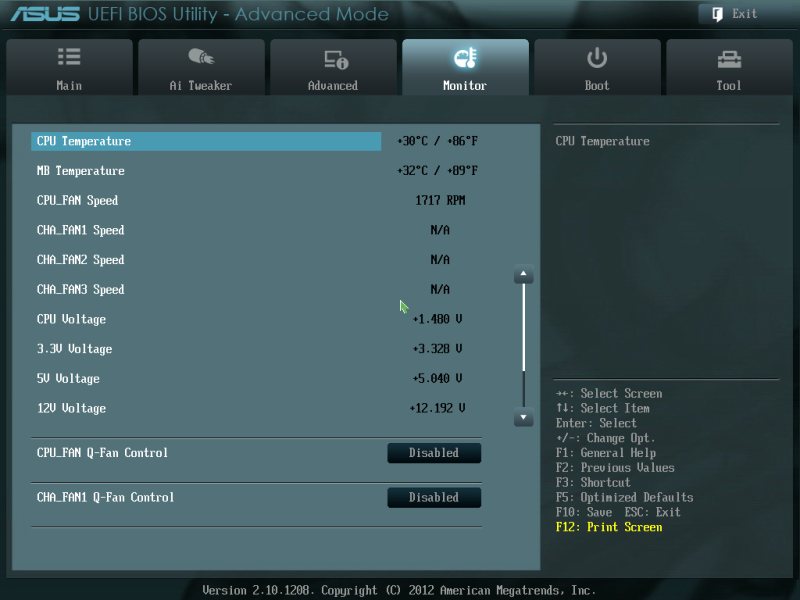Click the F5: Optimized Defaults hint
Screen dimensions: 800x600
pos(624,497)
